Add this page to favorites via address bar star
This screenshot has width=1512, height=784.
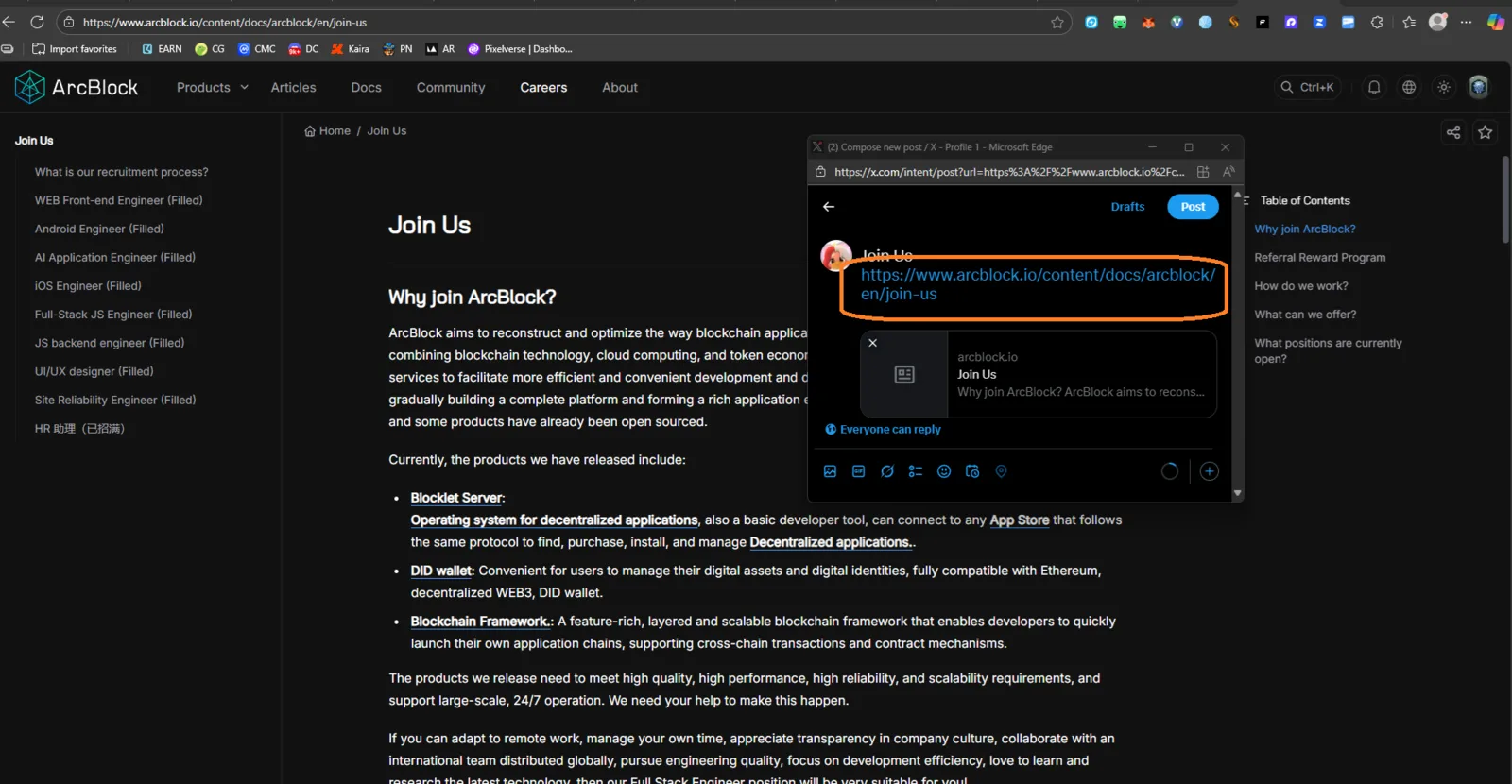tap(1057, 22)
